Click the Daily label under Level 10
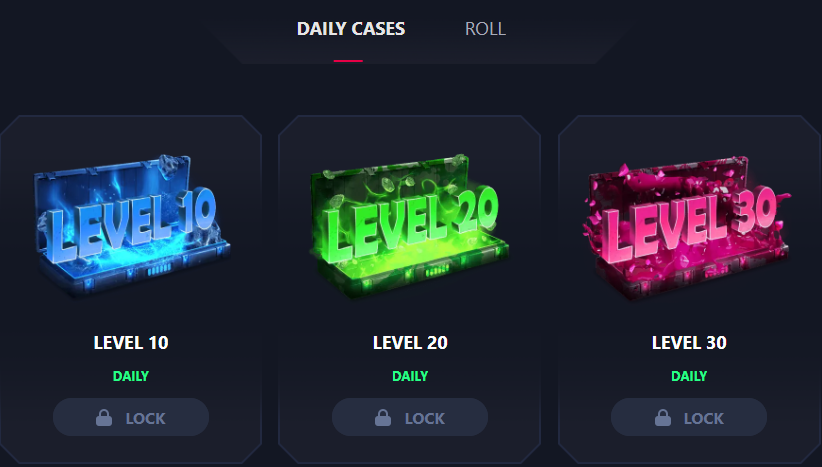 tap(131, 376)
